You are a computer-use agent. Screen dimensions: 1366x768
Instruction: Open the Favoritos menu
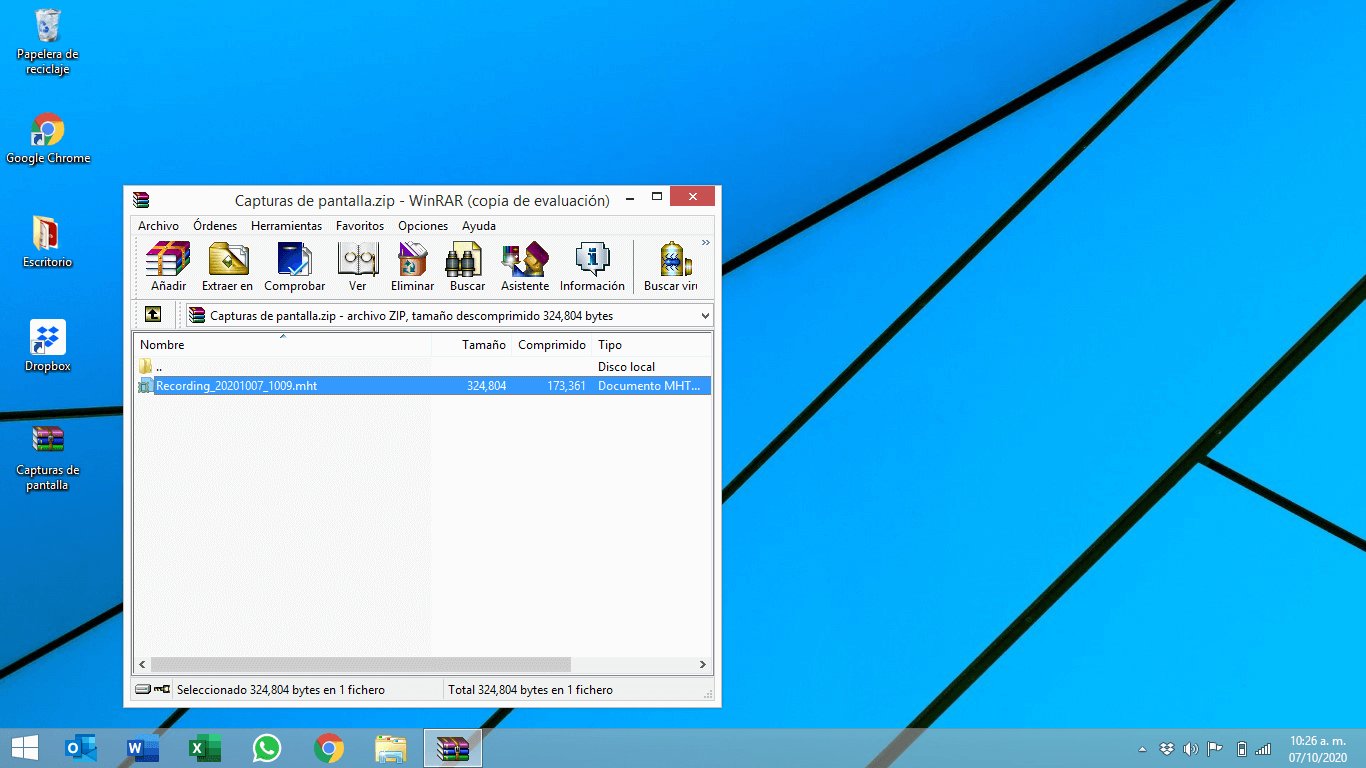(360, 226)
